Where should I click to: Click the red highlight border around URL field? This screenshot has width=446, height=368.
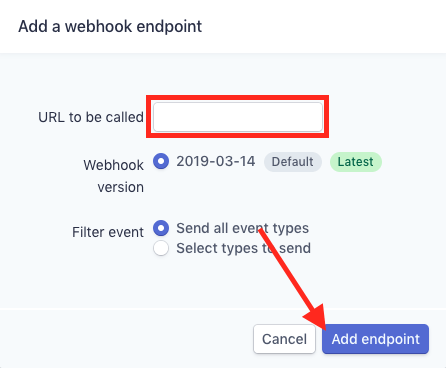pyautogui.click(x=238, y=98)
